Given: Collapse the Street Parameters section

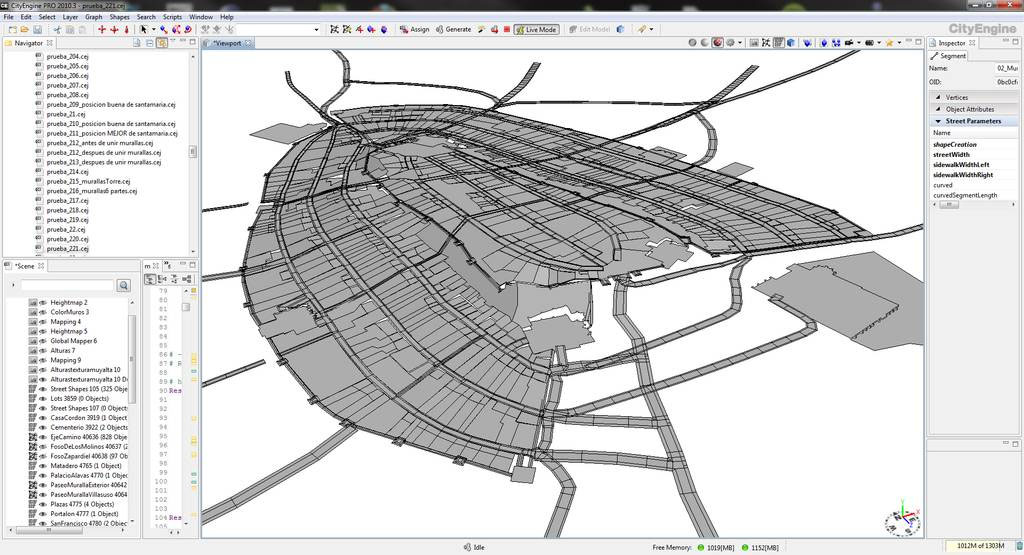Looking at the screenshot, I should [937, 121].
